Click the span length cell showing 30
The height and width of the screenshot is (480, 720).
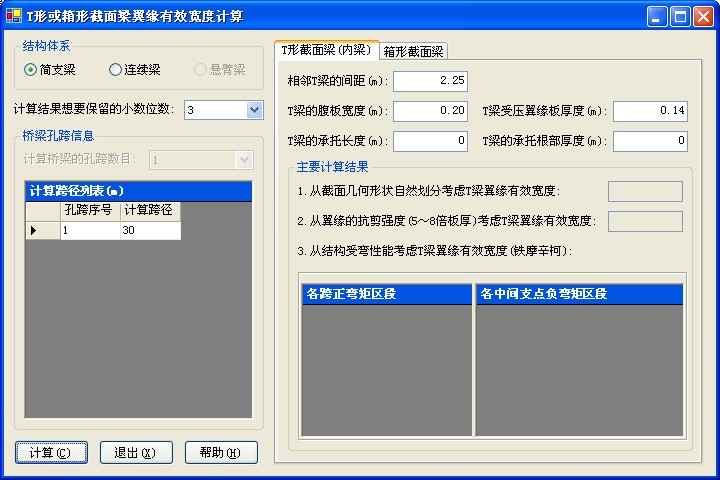(x=150, y=230)
